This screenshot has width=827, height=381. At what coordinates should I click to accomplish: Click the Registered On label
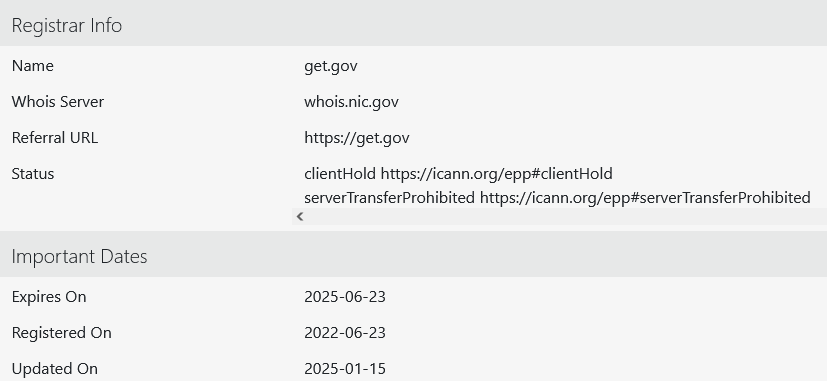[61, 333]
